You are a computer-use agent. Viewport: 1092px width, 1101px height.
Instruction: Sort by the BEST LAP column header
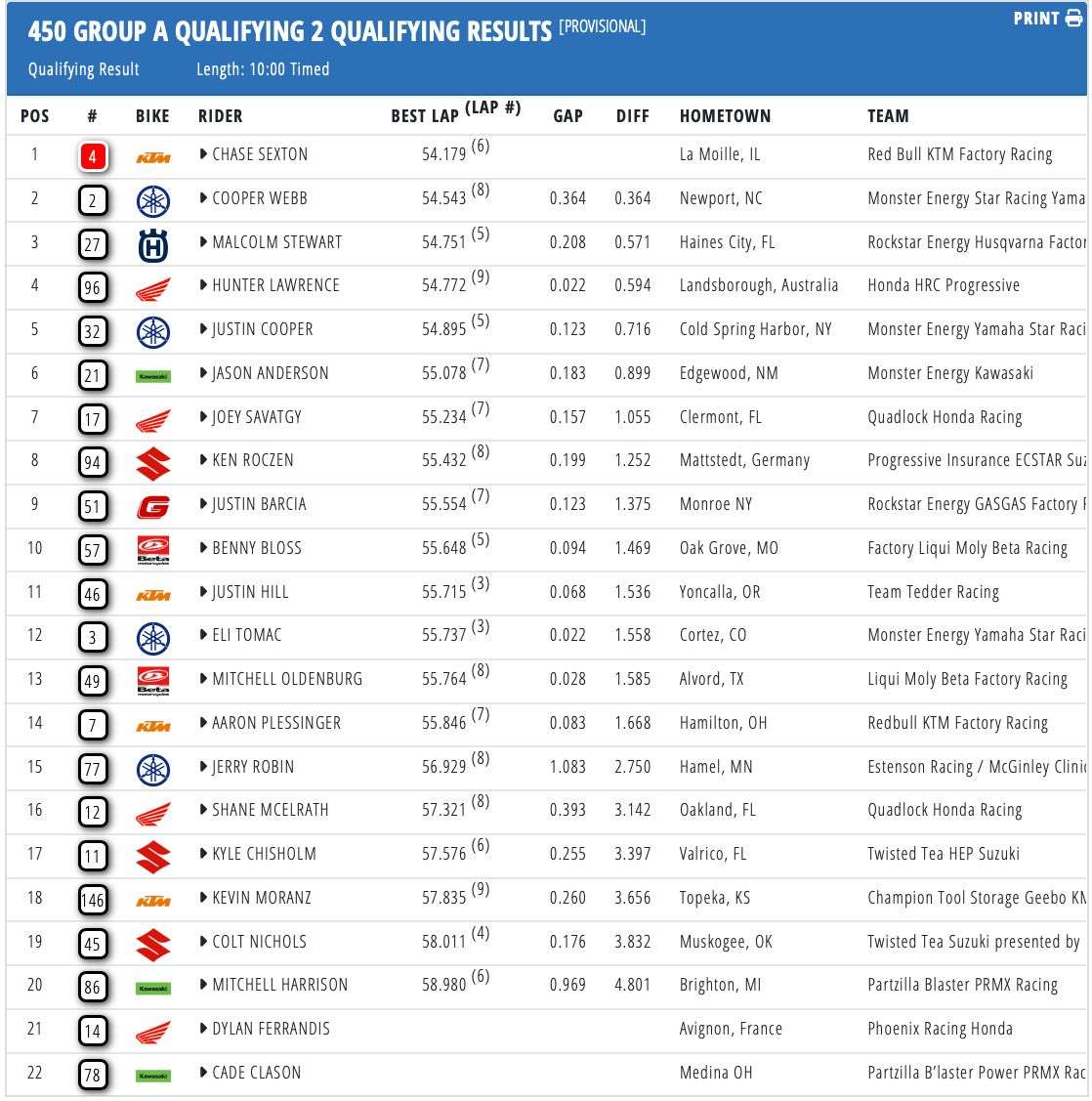(425, 116)
